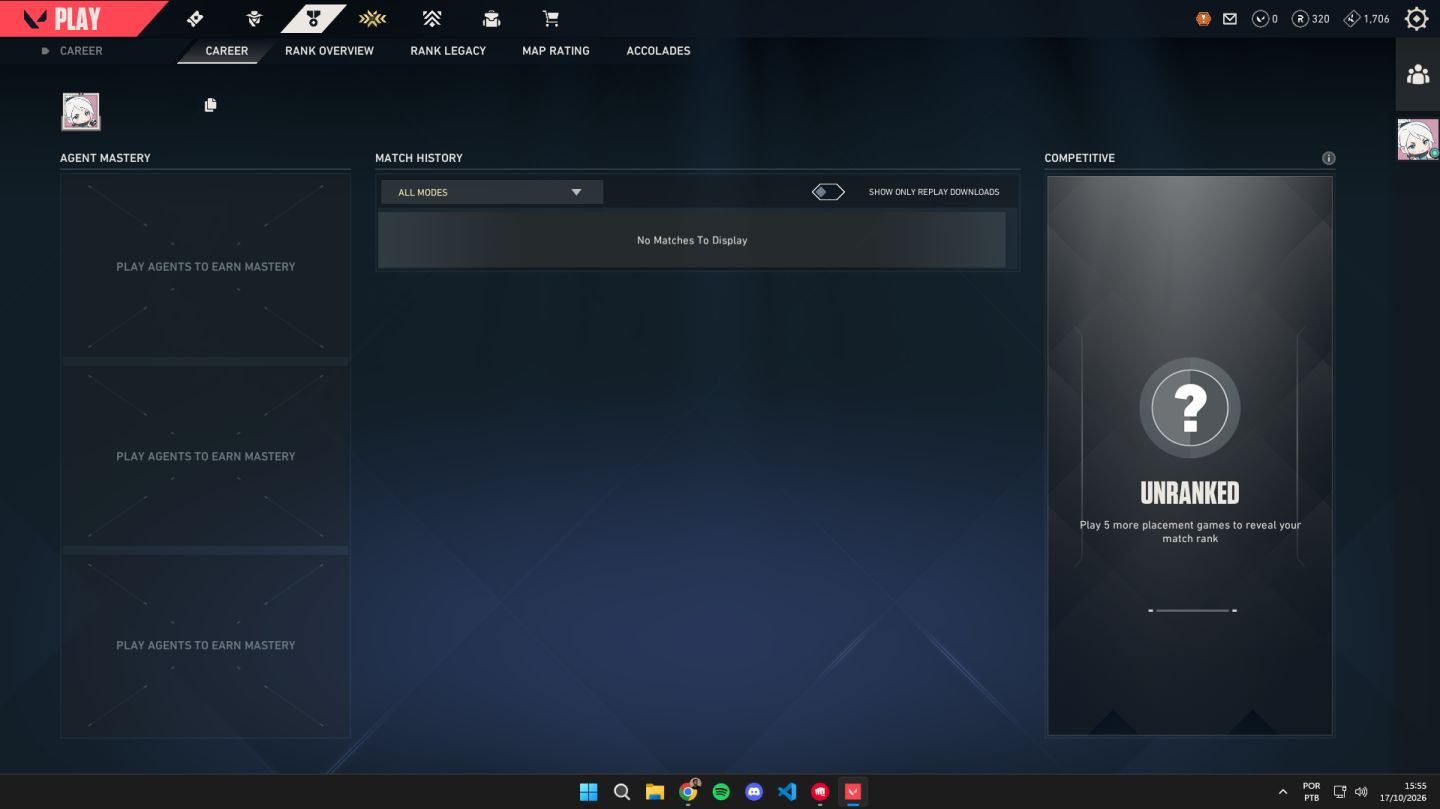Open the Riot Client taskbar icon

pos(820,792)
